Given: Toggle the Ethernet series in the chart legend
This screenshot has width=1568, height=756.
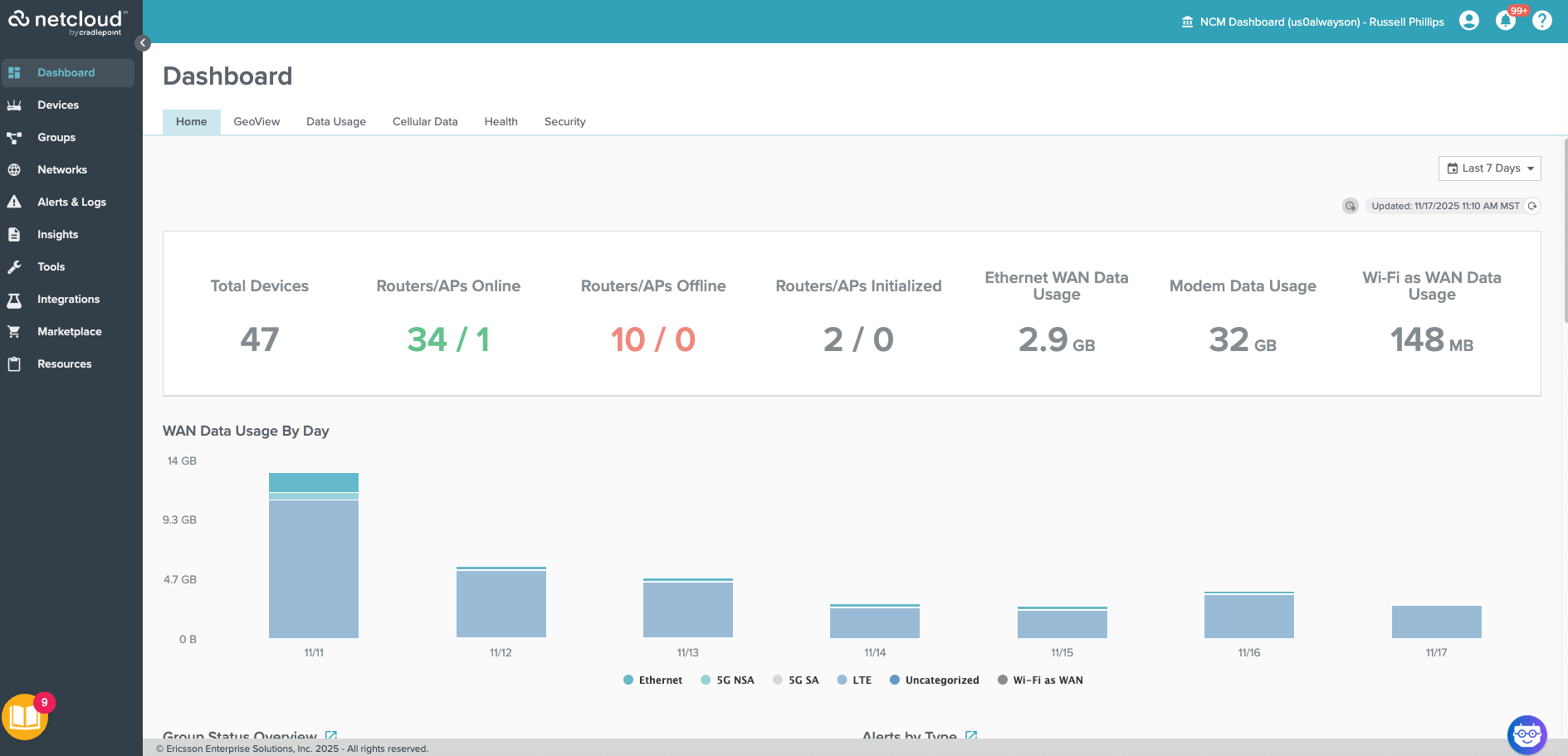Looking at the screenshot, I should point(653,680).
